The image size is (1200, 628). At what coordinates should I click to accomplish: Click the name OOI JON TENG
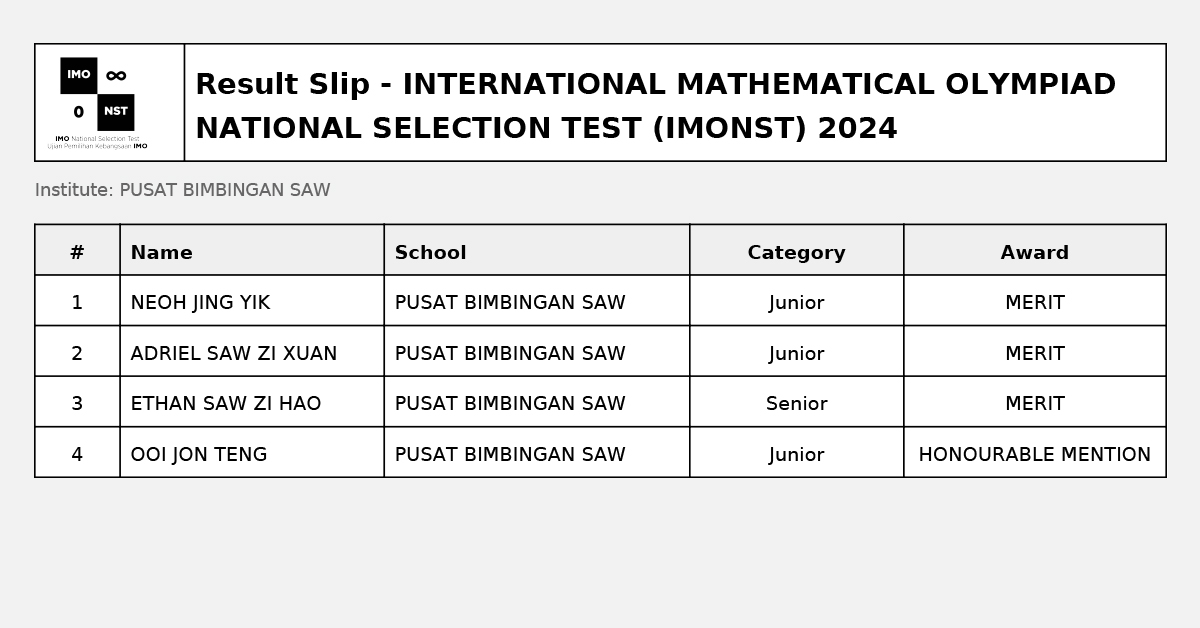point(198,455)
